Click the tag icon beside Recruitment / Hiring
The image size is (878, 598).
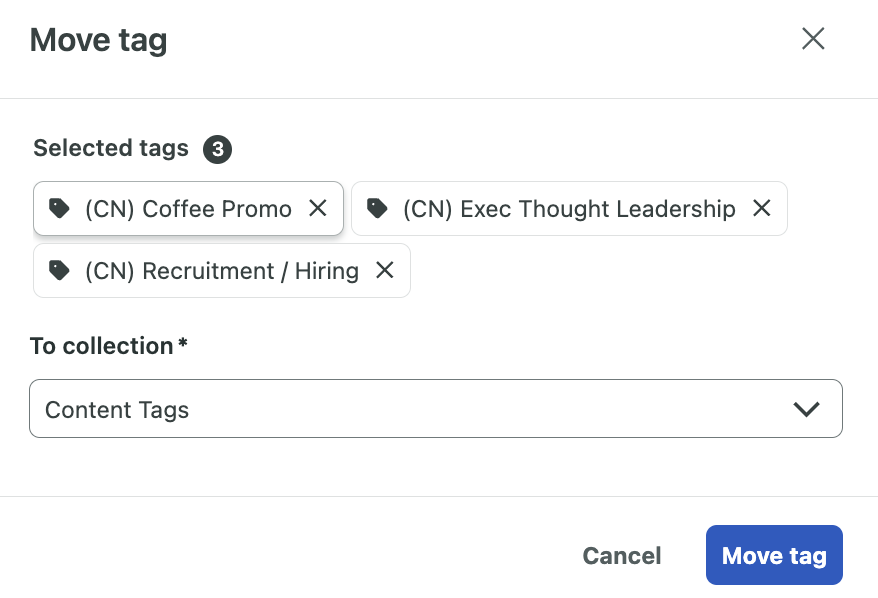60,270
